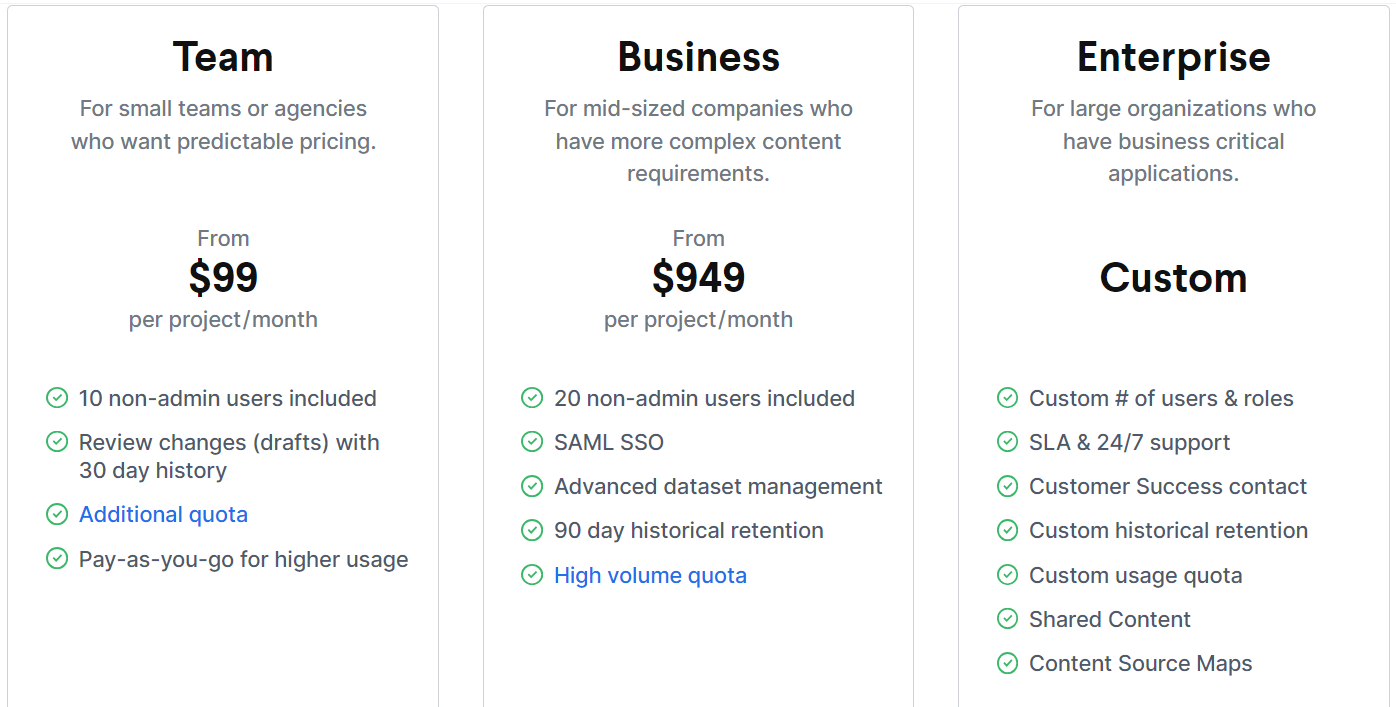The width and height of the screenshot is (1396, 707).
Task: Click the $949 Business price
Action: [x=698, y=277]
